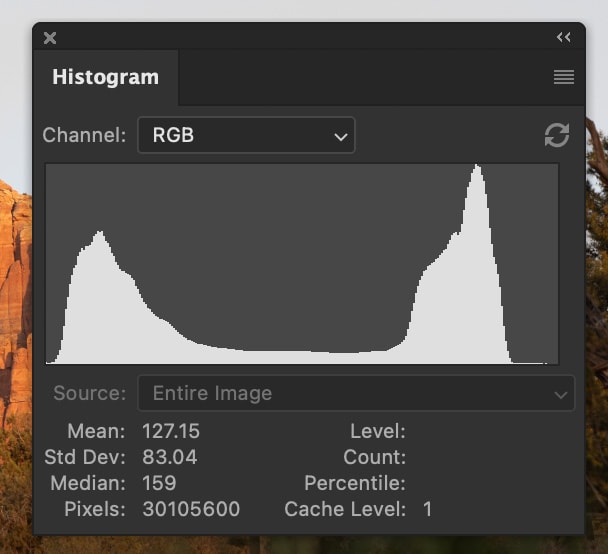Click the Std Dev value 83.04
This screenshot has height=554, width=608.
170,457
